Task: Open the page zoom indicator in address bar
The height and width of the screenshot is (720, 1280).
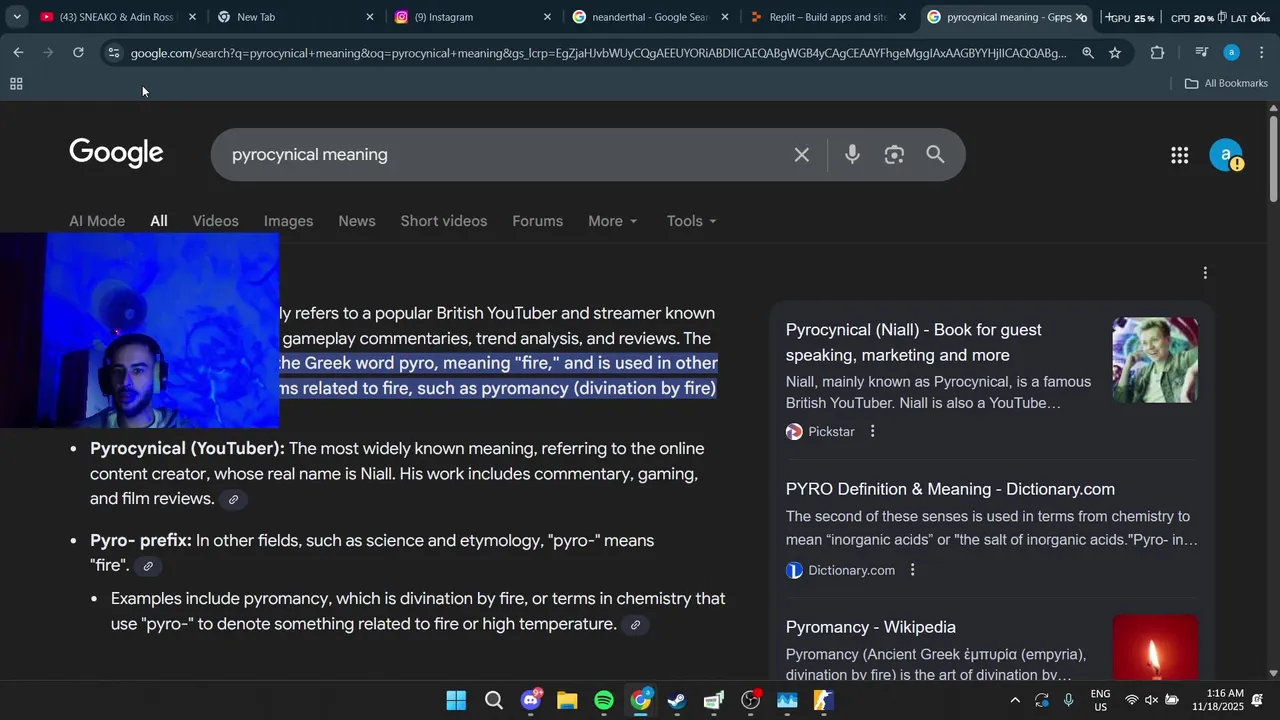Action: pyautogui.click(x=1087, y=53)
